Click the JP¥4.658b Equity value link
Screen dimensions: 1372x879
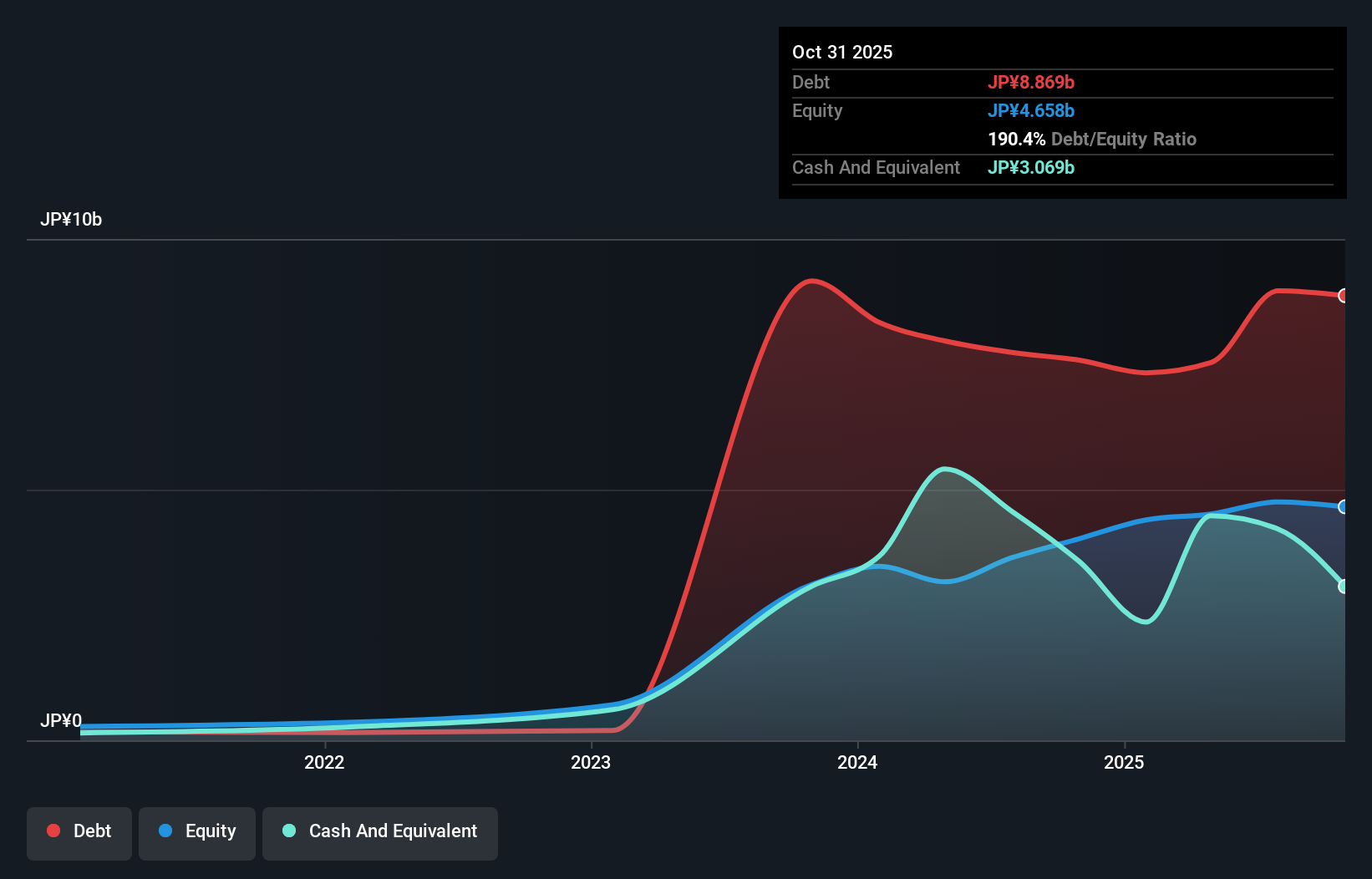click(1031, 110)
